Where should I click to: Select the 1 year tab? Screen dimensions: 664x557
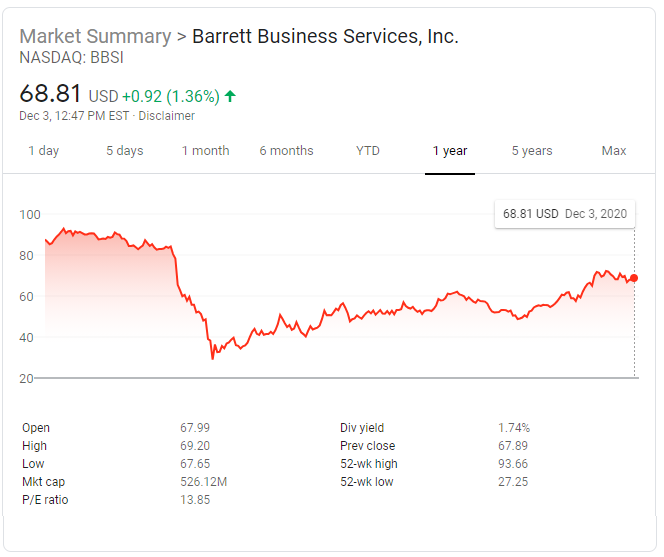point(450,151)
